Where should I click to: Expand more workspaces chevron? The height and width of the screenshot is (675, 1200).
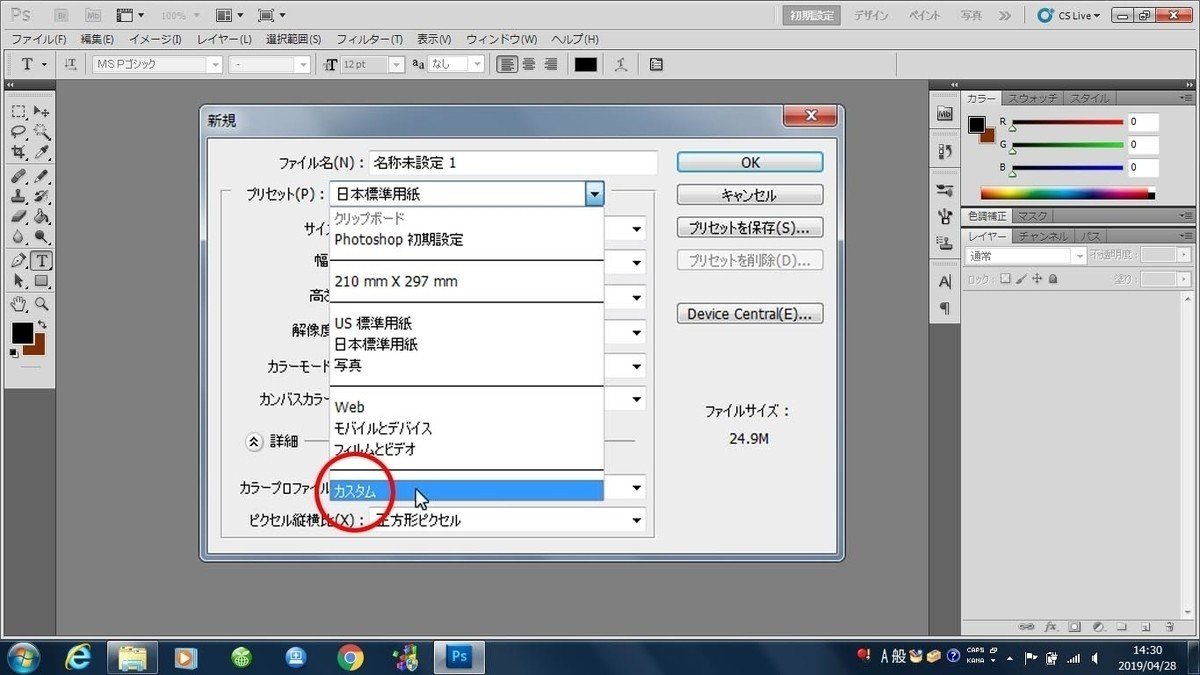click(x=1005, y=15)
